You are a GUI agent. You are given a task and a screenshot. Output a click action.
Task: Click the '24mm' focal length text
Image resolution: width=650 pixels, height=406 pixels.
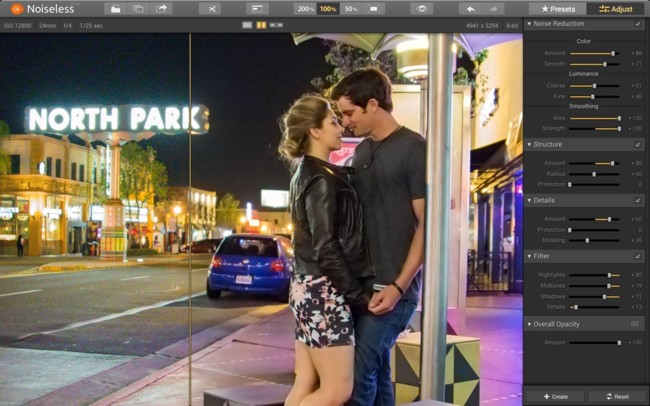point(48,26)
